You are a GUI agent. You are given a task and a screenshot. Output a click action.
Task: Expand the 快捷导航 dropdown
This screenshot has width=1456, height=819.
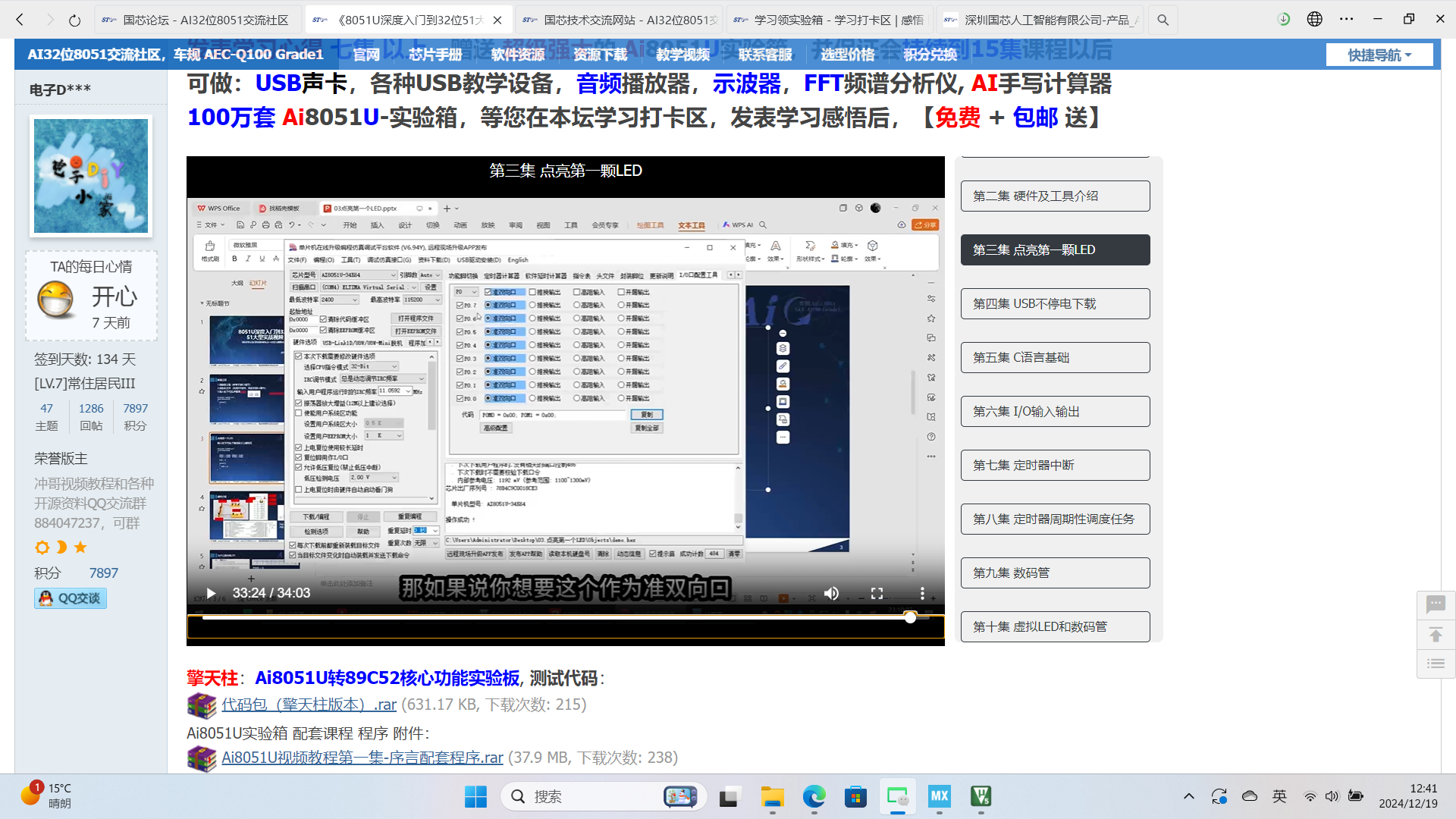click(x=1379, y=55)
